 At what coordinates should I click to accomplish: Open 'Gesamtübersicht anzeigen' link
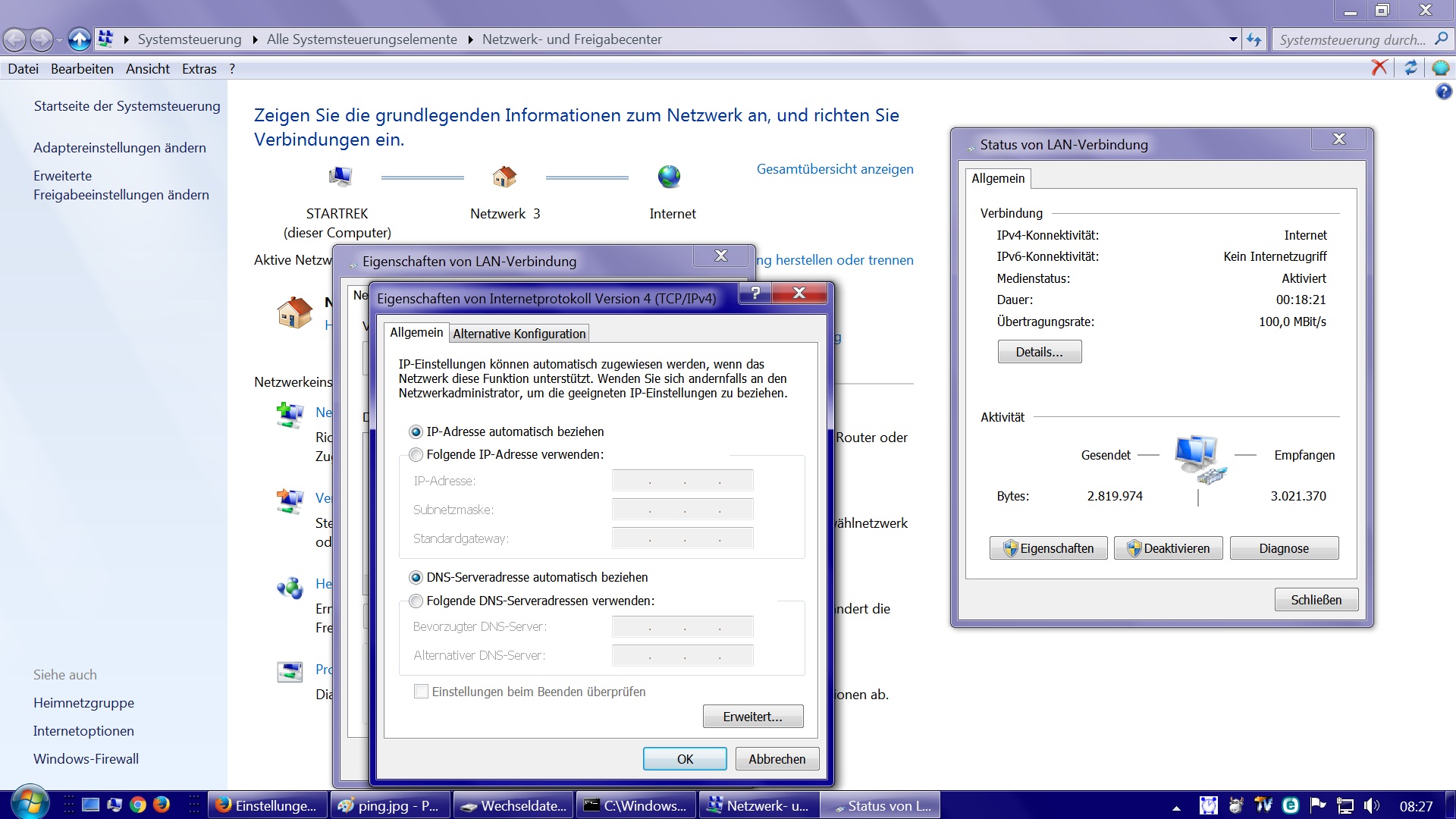[x=834, y=169]
